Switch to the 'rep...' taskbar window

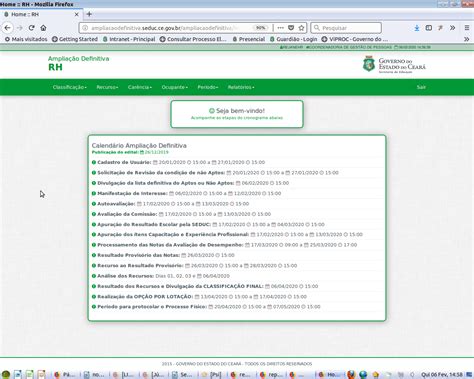pyautogui.click(x=272, y=375)
